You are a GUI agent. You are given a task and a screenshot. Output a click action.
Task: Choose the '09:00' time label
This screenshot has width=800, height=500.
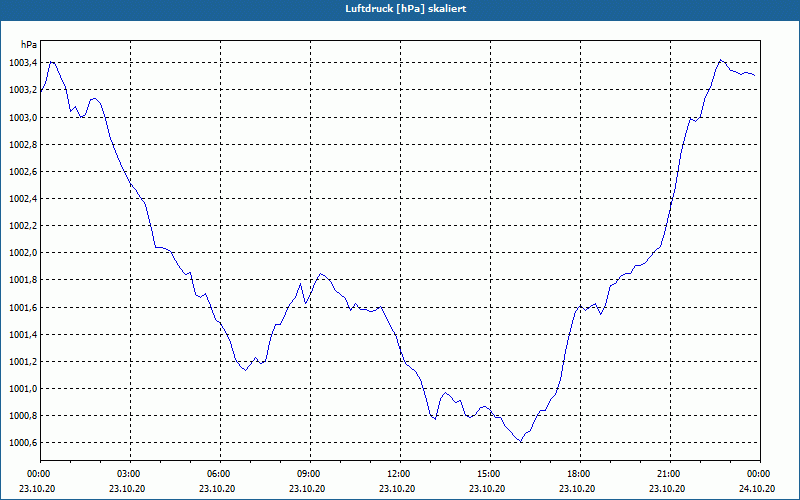click(x=307, y=474)
